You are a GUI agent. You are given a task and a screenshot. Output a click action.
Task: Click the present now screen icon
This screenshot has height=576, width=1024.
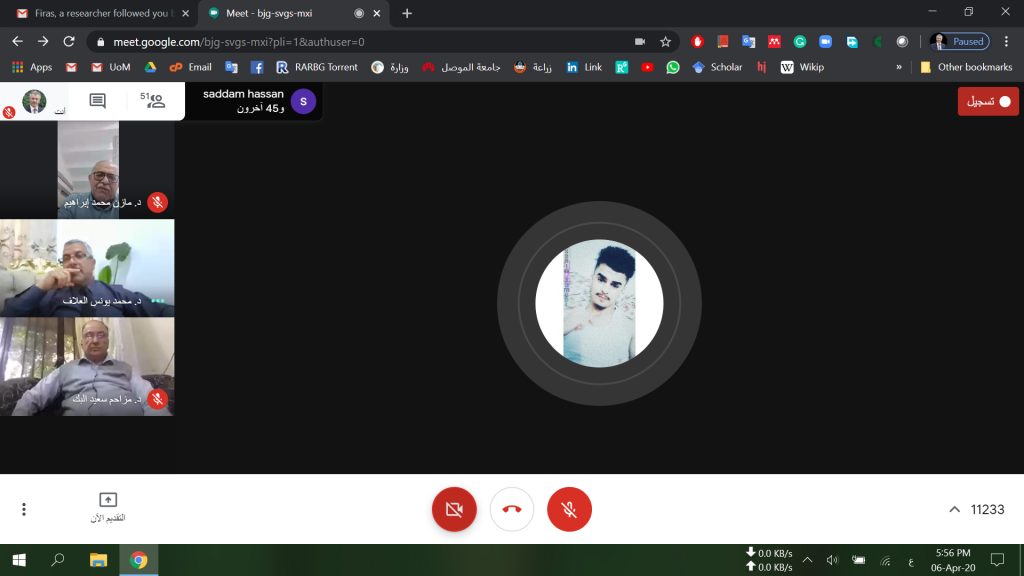point(108,500)
